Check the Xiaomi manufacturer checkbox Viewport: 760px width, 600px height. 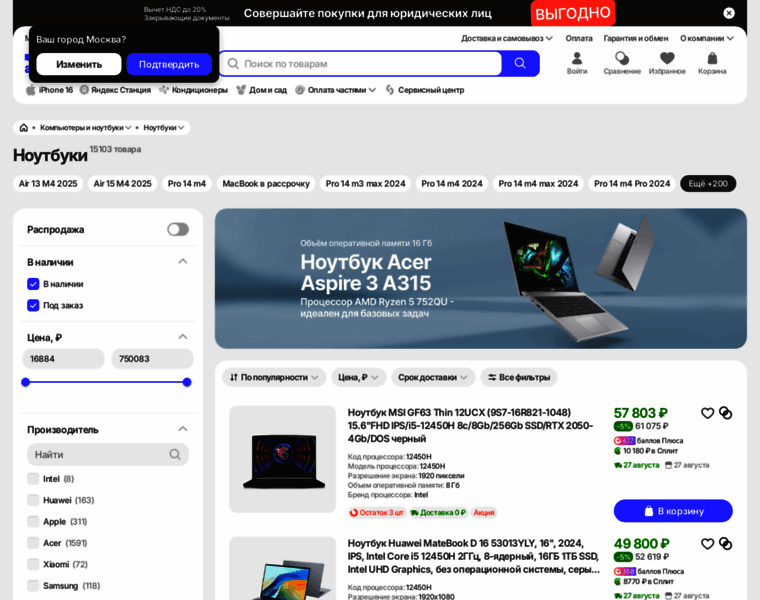[33, 564]
